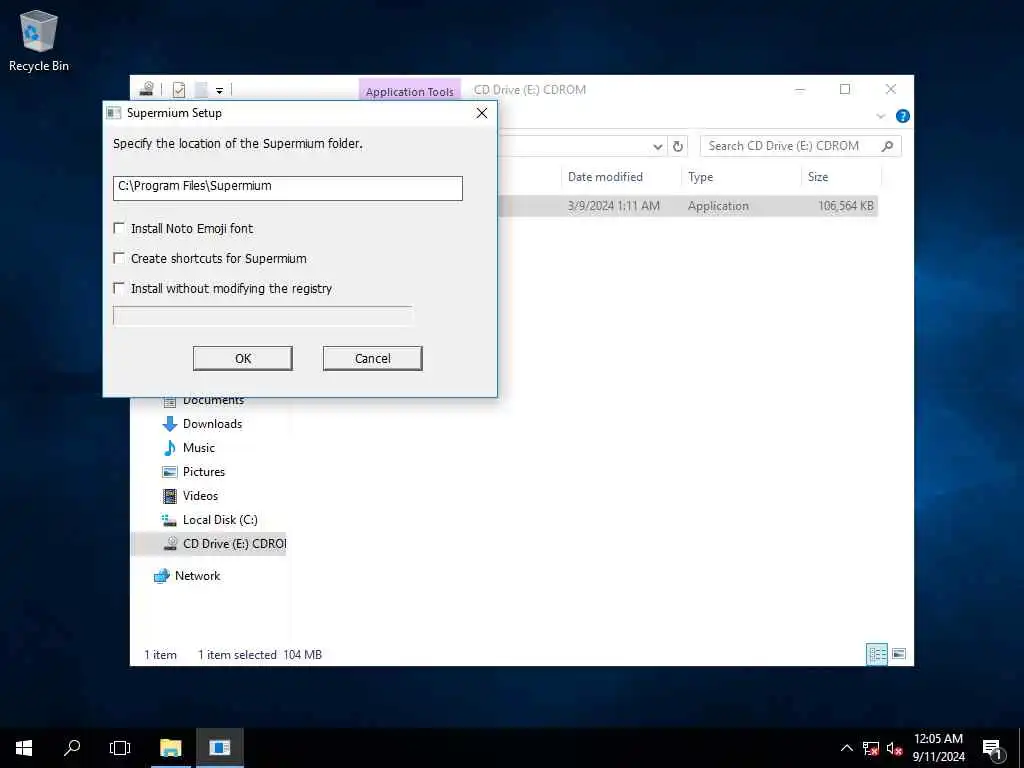Screen dimensions: 1024x768
Task: Close the CD Drive Explorer window
Action: click(x=891, y=89)
